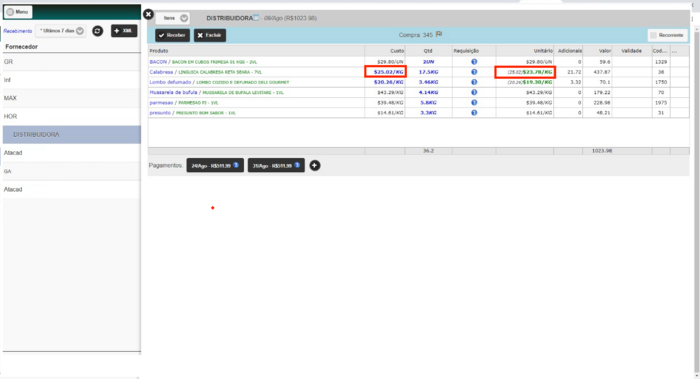Click Calabresa cost $25.02/KG
The height and width of the screenshot is (379, 700).
click(x=388, y=72)
